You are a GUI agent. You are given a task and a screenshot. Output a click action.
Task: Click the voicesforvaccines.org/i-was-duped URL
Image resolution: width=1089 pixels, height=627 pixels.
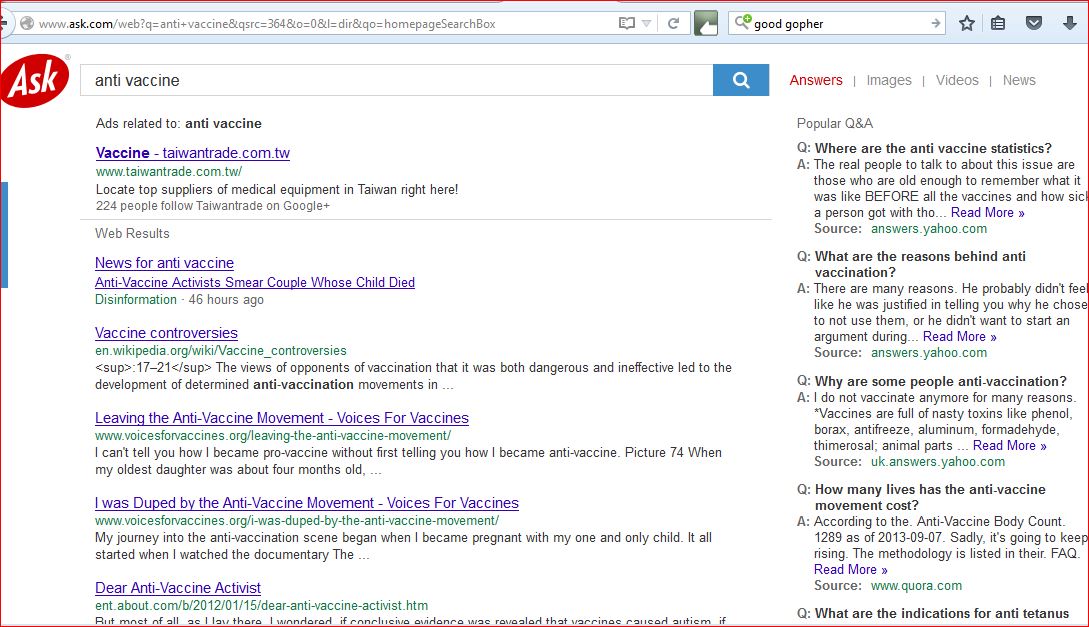point(297,521)
